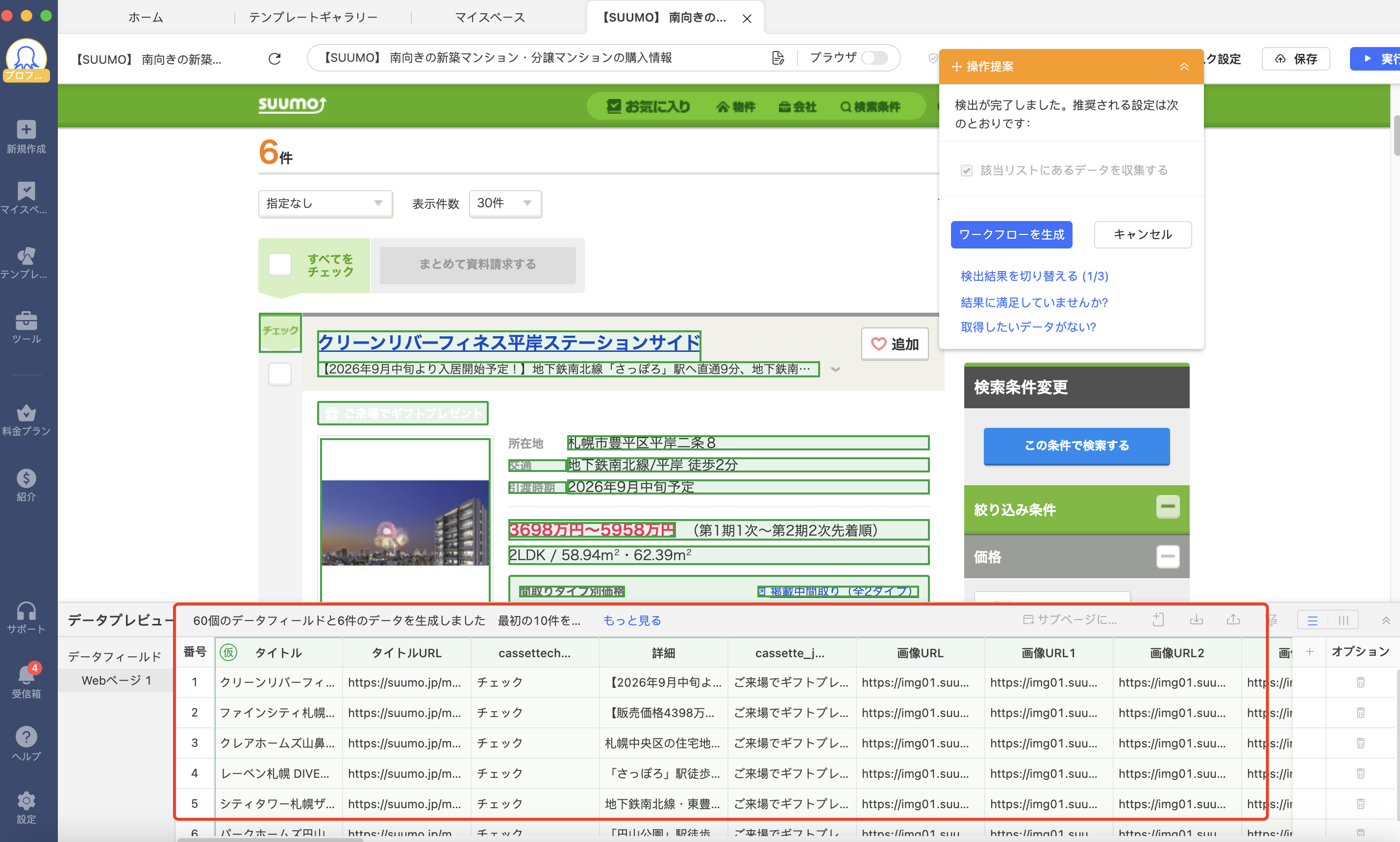
Task: Click 結果に満足していませんか? link
Action: (1034, 302)
